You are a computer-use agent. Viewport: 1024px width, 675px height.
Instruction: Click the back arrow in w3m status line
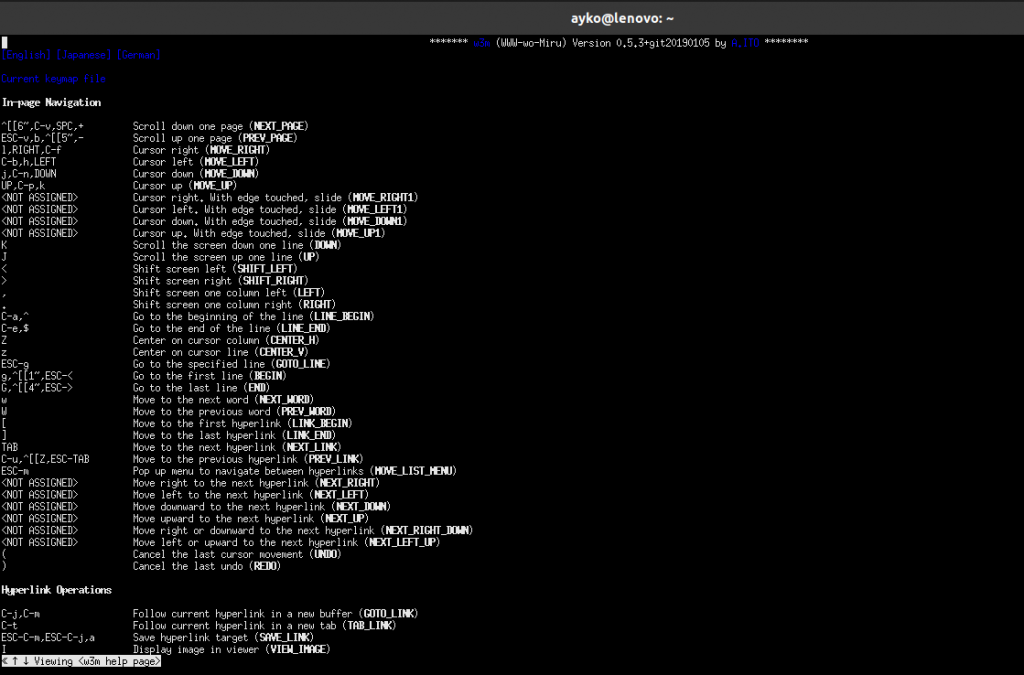click(x=6, y=661)
